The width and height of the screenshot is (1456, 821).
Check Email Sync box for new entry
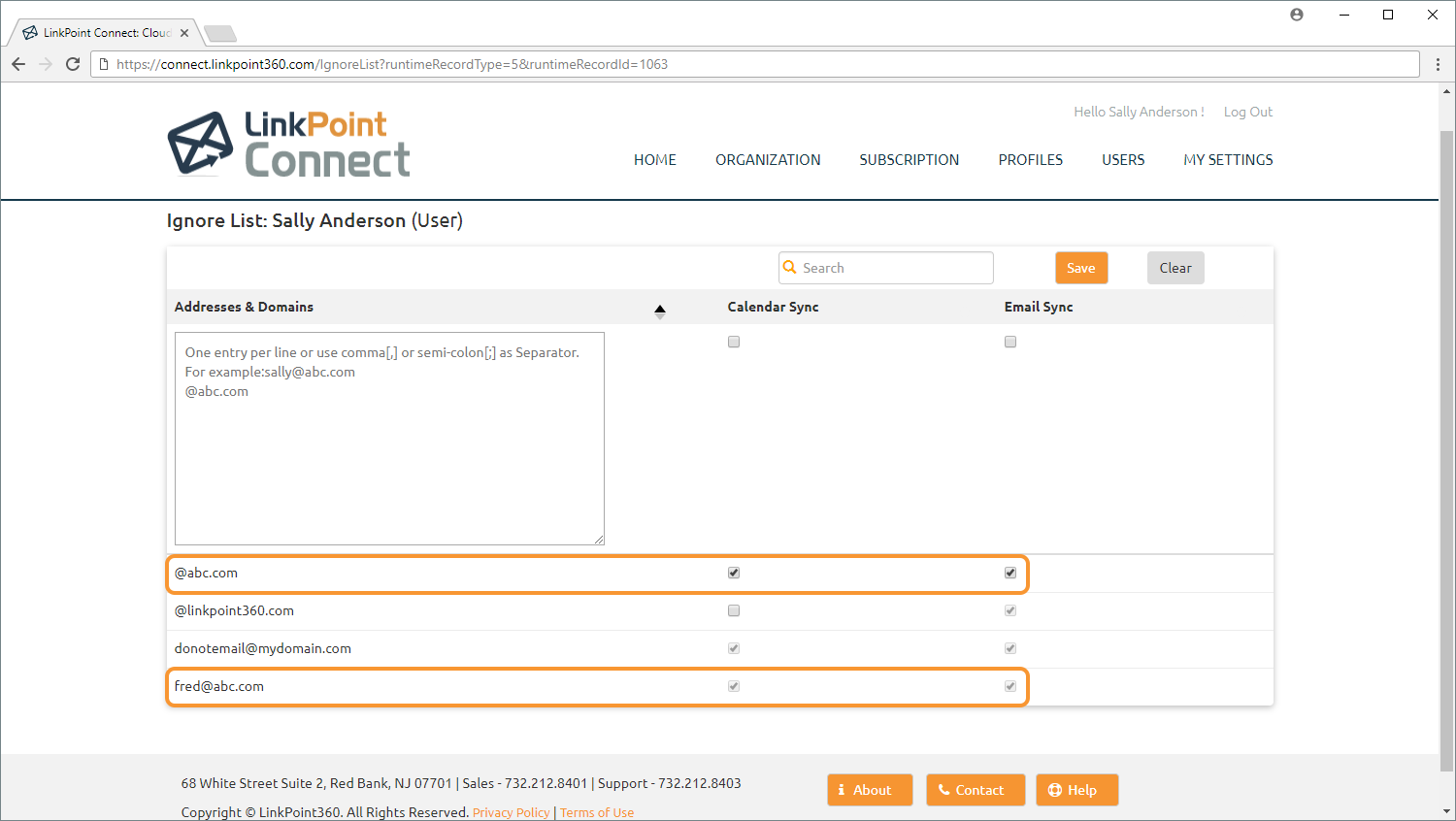(1010, 342)
